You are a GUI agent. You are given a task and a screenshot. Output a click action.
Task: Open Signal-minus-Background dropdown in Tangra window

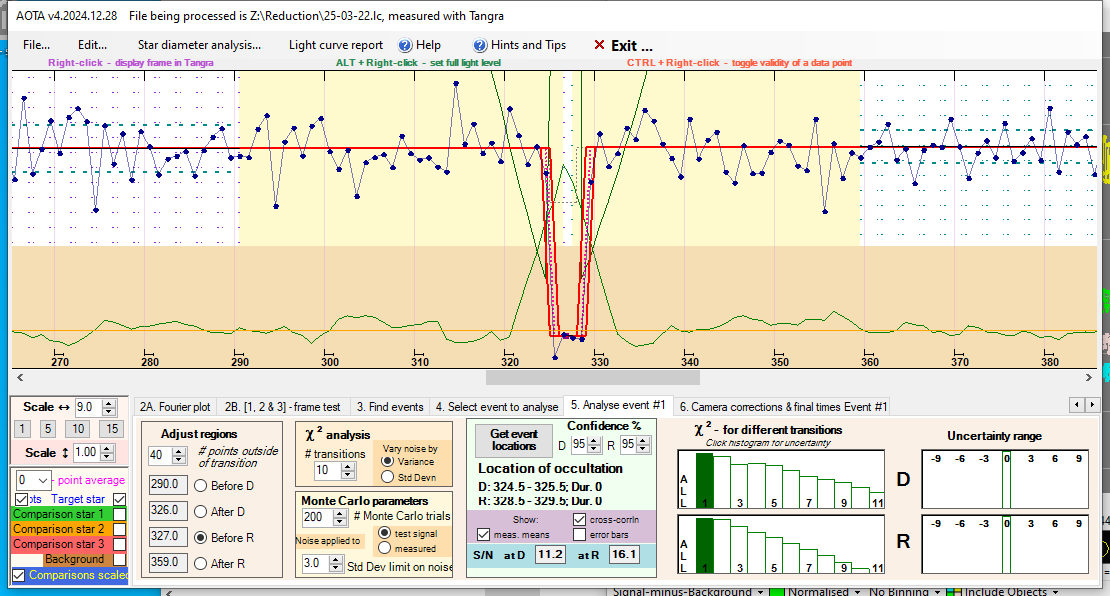pyautogui.click(x=760, y=592)
